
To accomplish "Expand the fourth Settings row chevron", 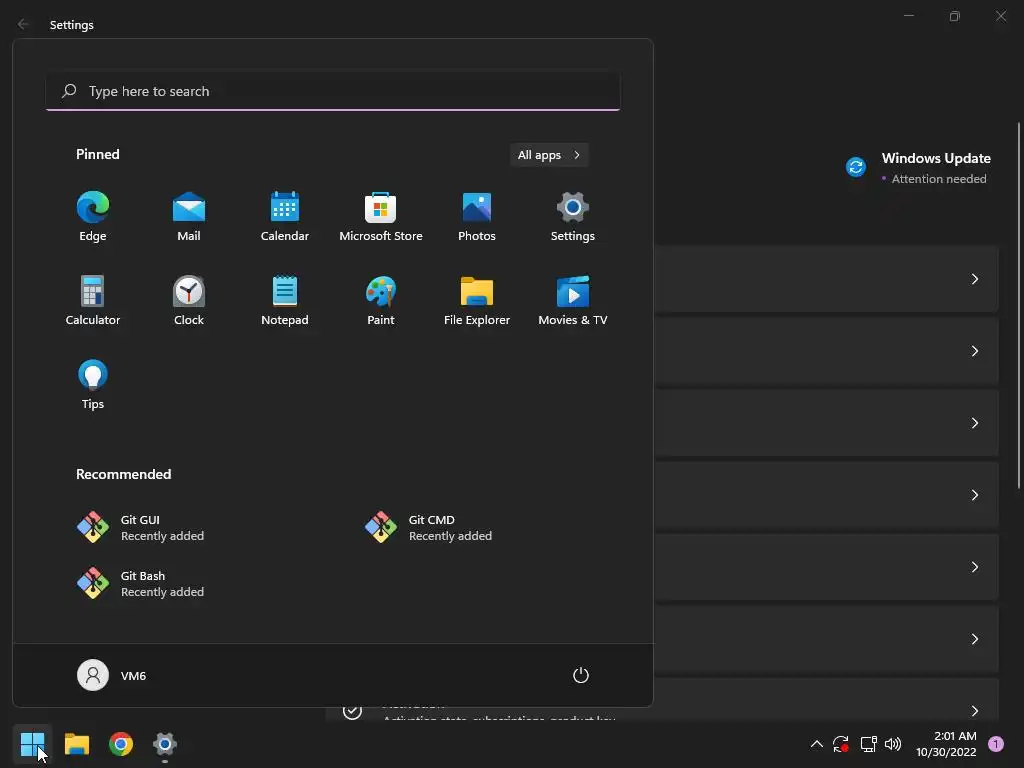I will [x=974, y=495].
